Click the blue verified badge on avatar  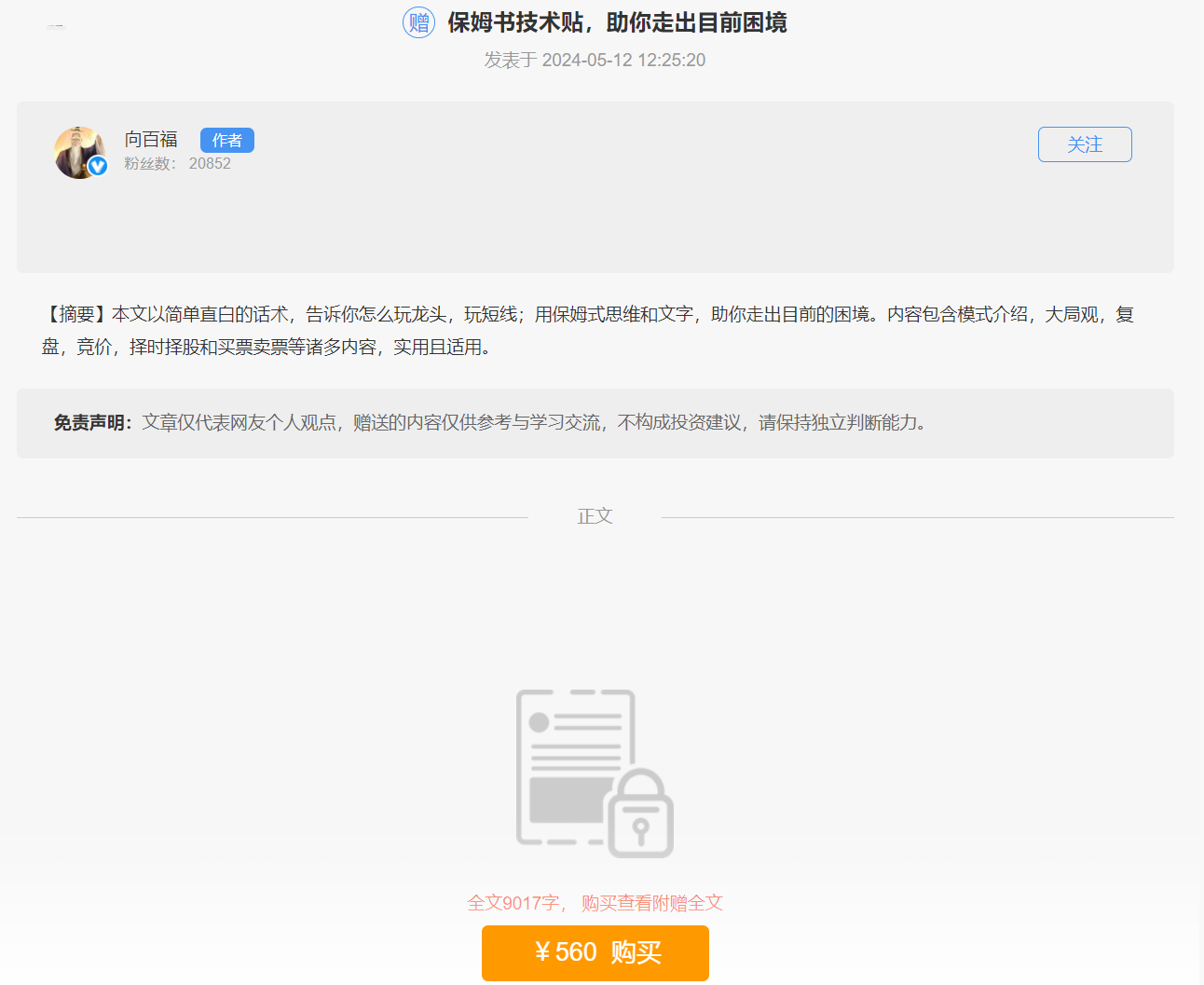tap(98, 166)
